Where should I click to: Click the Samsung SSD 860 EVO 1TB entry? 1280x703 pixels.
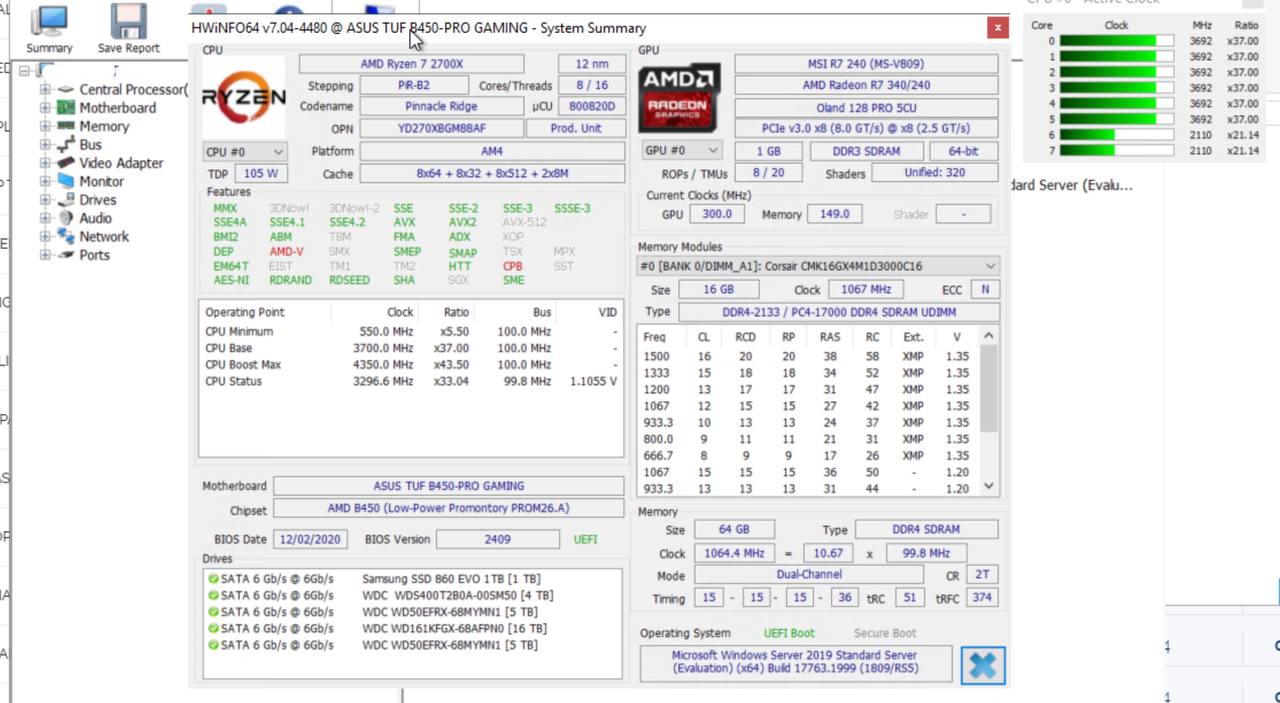(451, 579)
